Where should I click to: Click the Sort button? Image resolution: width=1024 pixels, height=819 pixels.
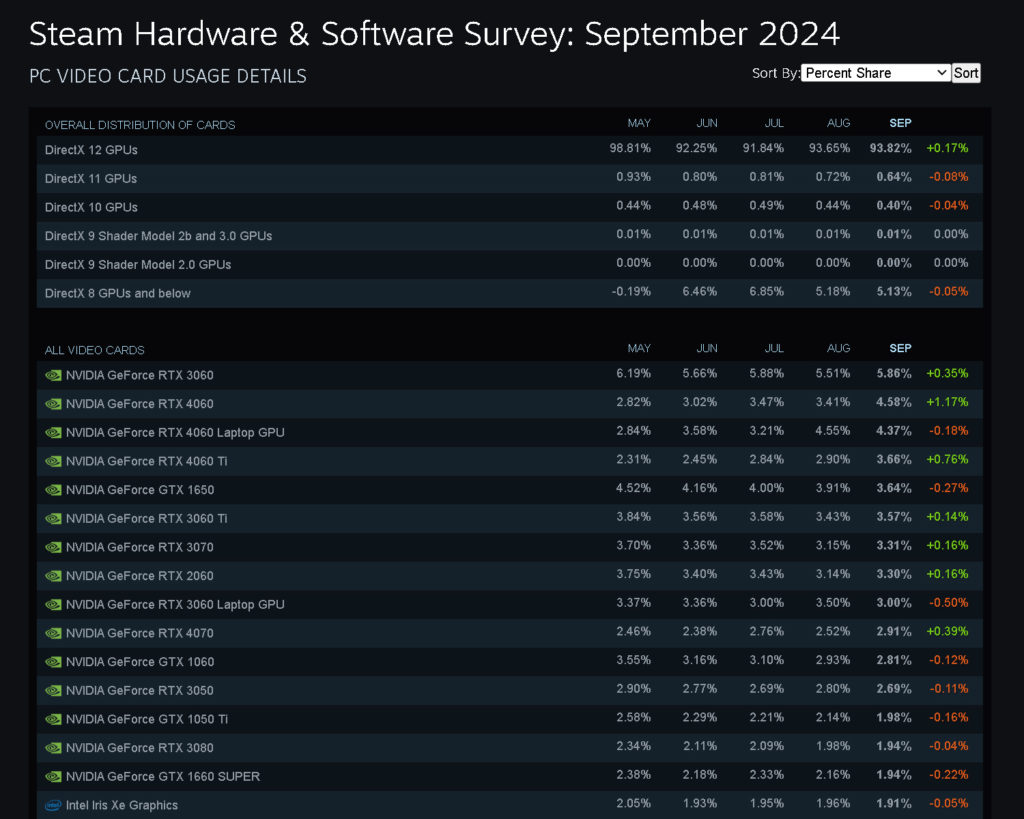click(x=966, y=73)
